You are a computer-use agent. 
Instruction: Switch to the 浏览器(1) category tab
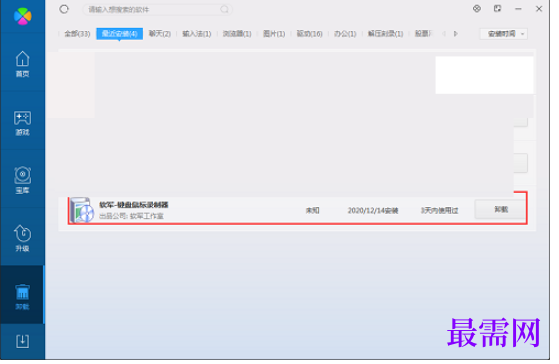coord(237,34)
